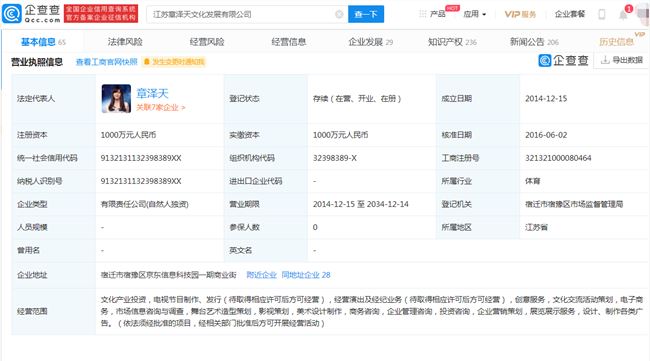
Task: Select the 企业类型 value 有限责任公司
Action: [144, 204]
